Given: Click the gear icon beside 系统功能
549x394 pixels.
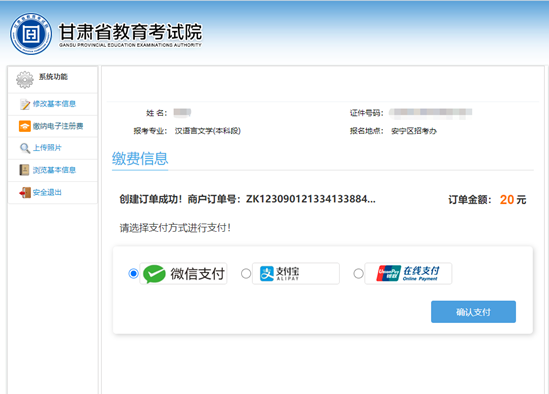Looking at the screenshot, I should (x=25, y=80).
